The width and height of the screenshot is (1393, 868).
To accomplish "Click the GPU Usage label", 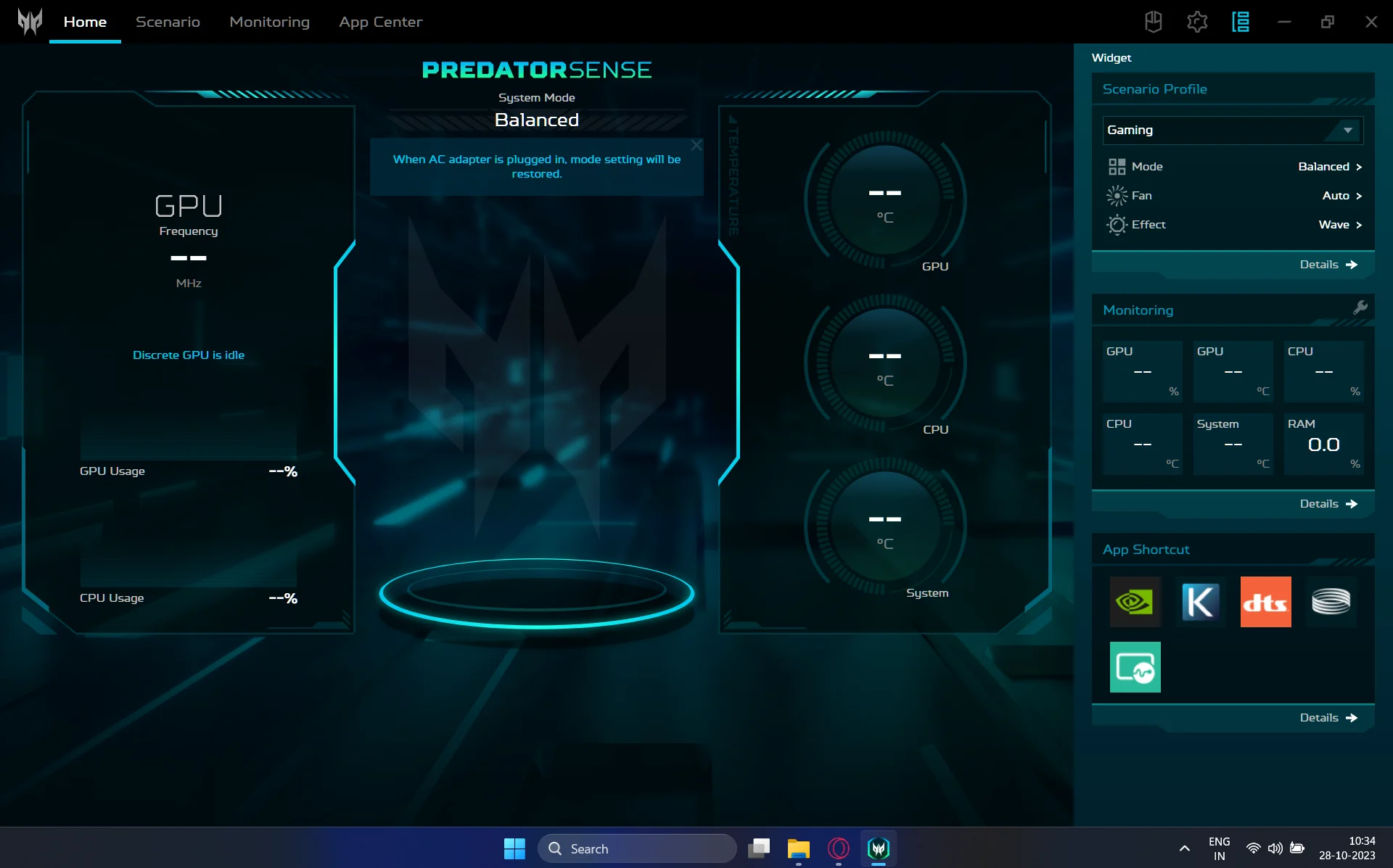I will tap(112, 471).
